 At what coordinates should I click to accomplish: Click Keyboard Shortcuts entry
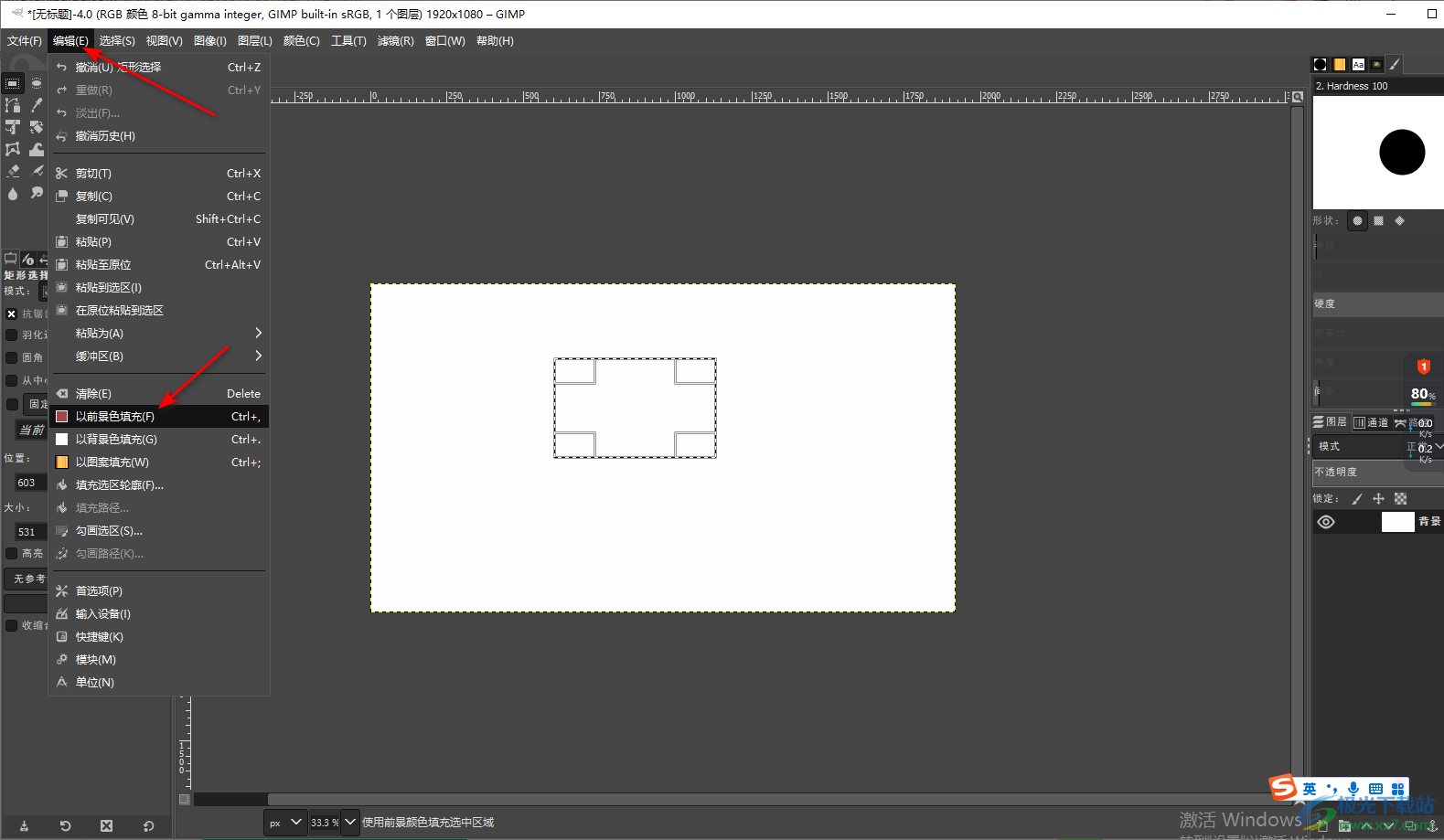click(x=159, y=637)
